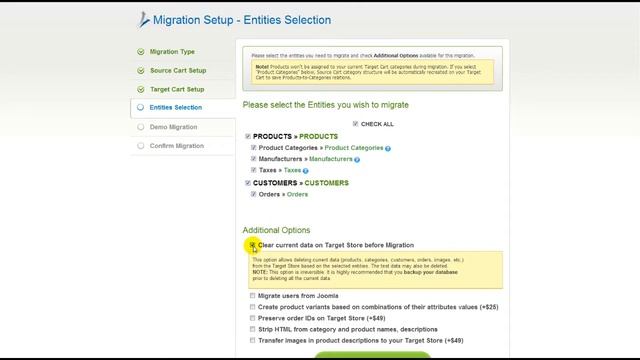Click the green button at page bottom

click(372, 354)
